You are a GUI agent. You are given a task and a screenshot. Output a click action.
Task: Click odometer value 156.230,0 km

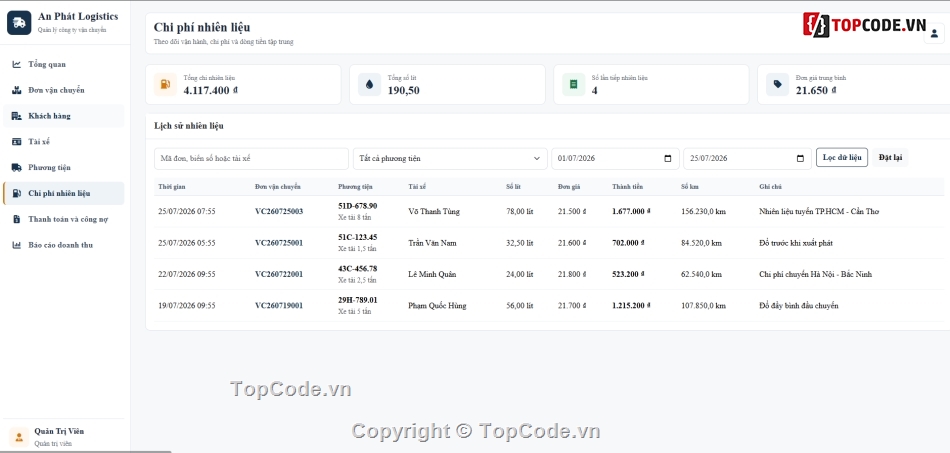[x=703, y=211]
